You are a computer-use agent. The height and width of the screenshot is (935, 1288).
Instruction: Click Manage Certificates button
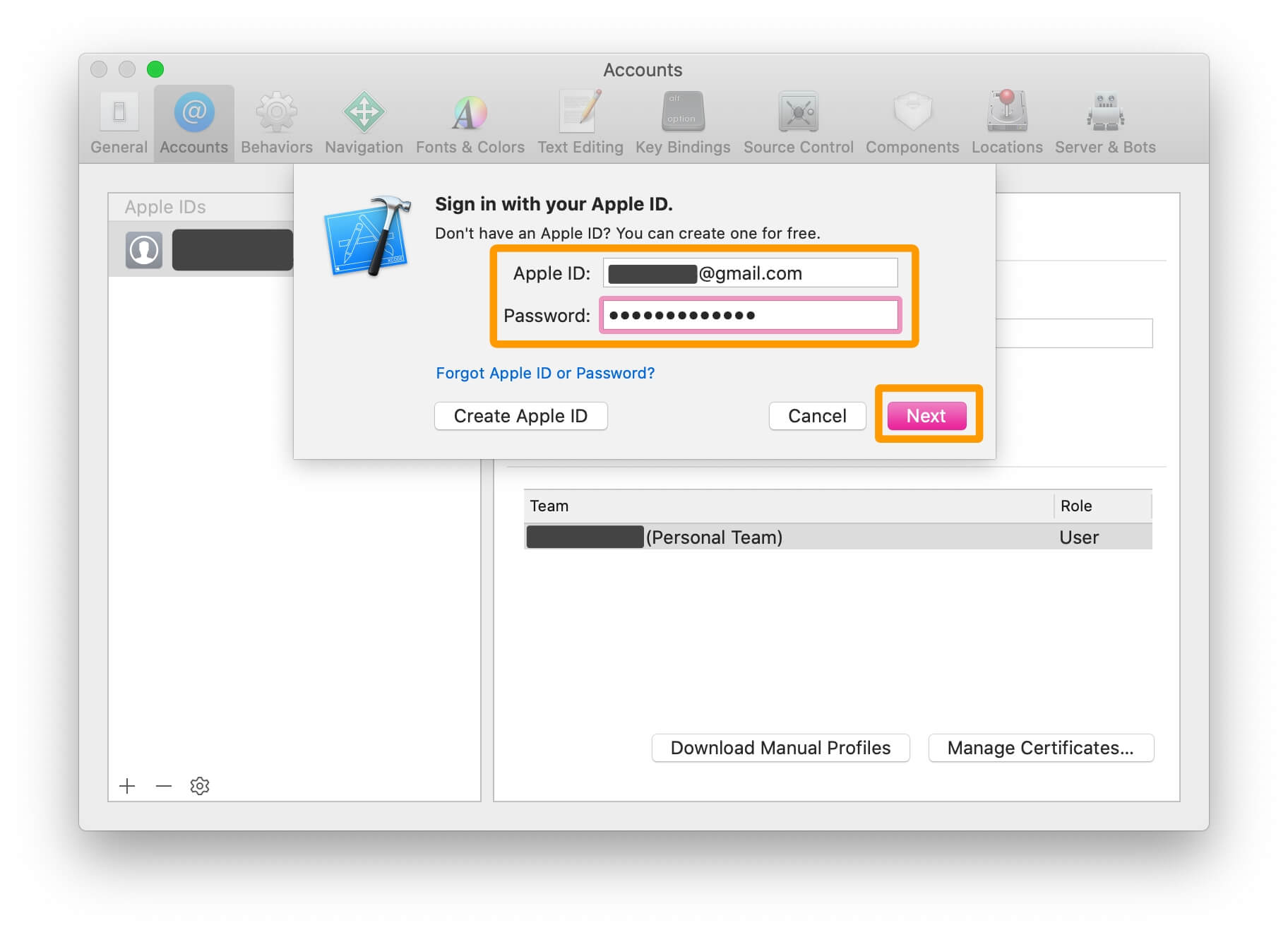tap(1041, 748)
